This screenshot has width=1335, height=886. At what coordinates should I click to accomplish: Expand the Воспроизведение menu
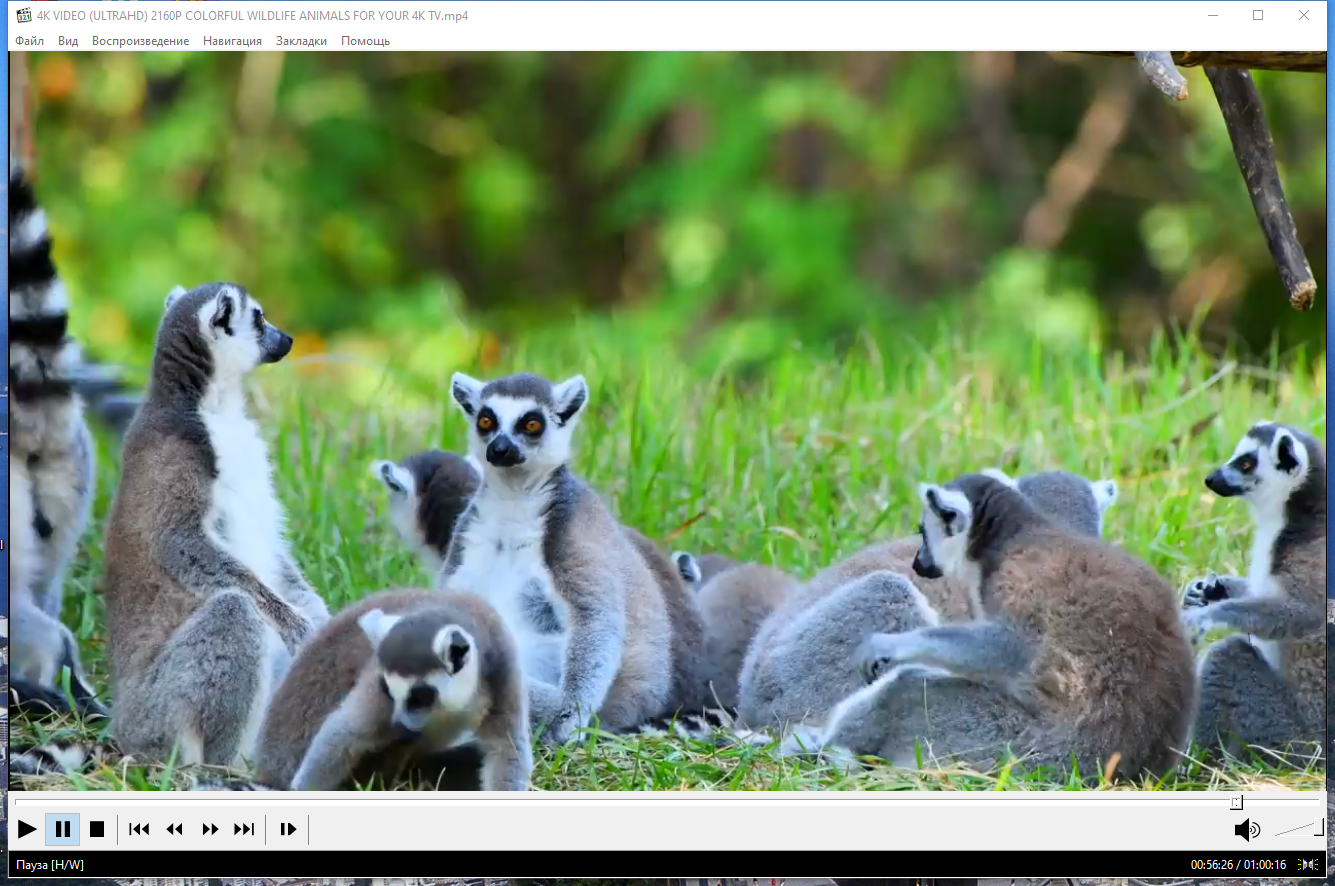140,41
